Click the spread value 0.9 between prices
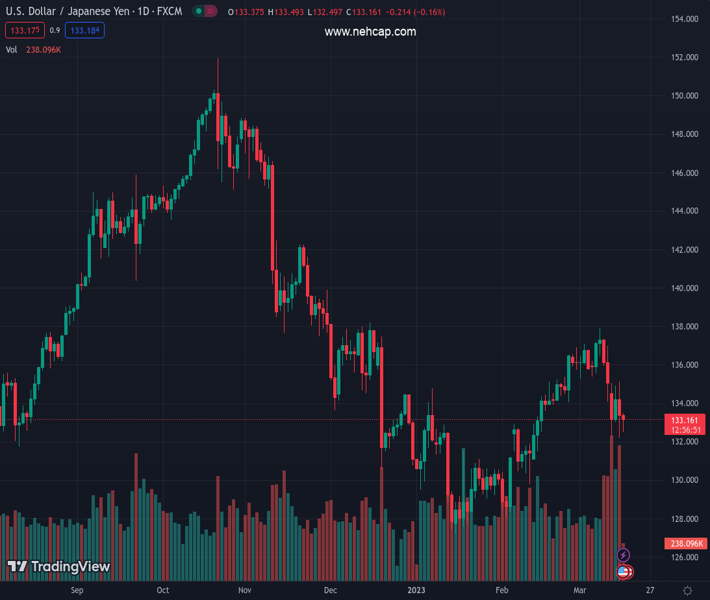Viewport: 710px width, 600px height. 54,31
